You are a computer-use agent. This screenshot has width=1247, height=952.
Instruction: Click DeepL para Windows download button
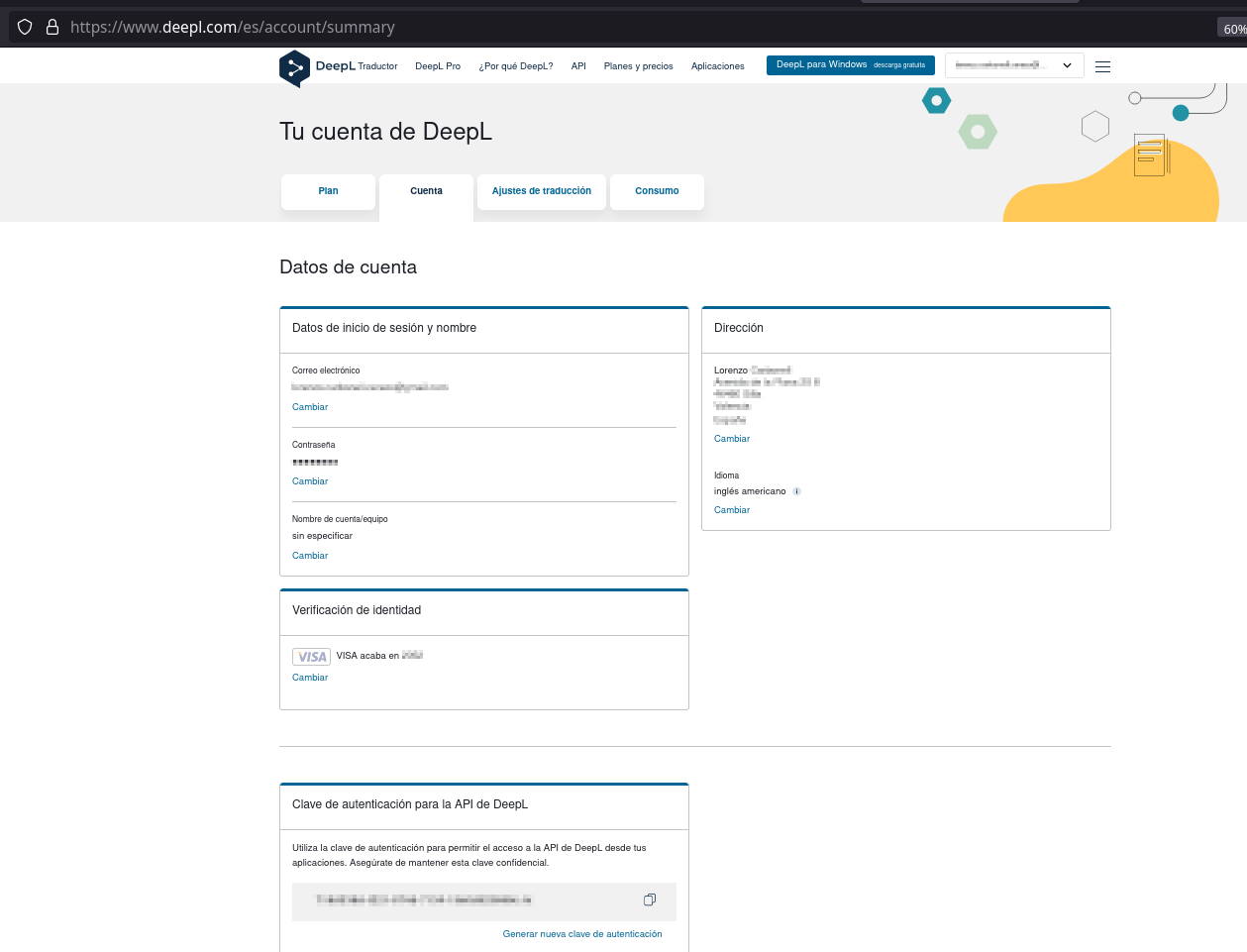(x=851, y=65)
